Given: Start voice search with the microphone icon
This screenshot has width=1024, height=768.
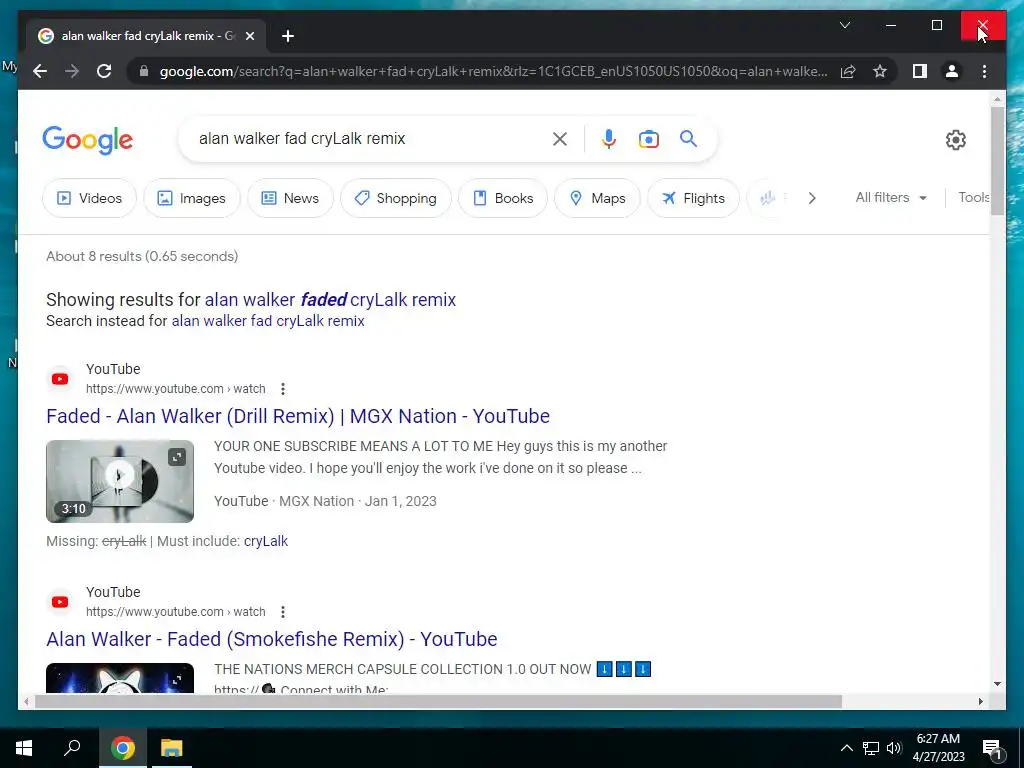Looking at the screenshot, I should pos(609,138).
